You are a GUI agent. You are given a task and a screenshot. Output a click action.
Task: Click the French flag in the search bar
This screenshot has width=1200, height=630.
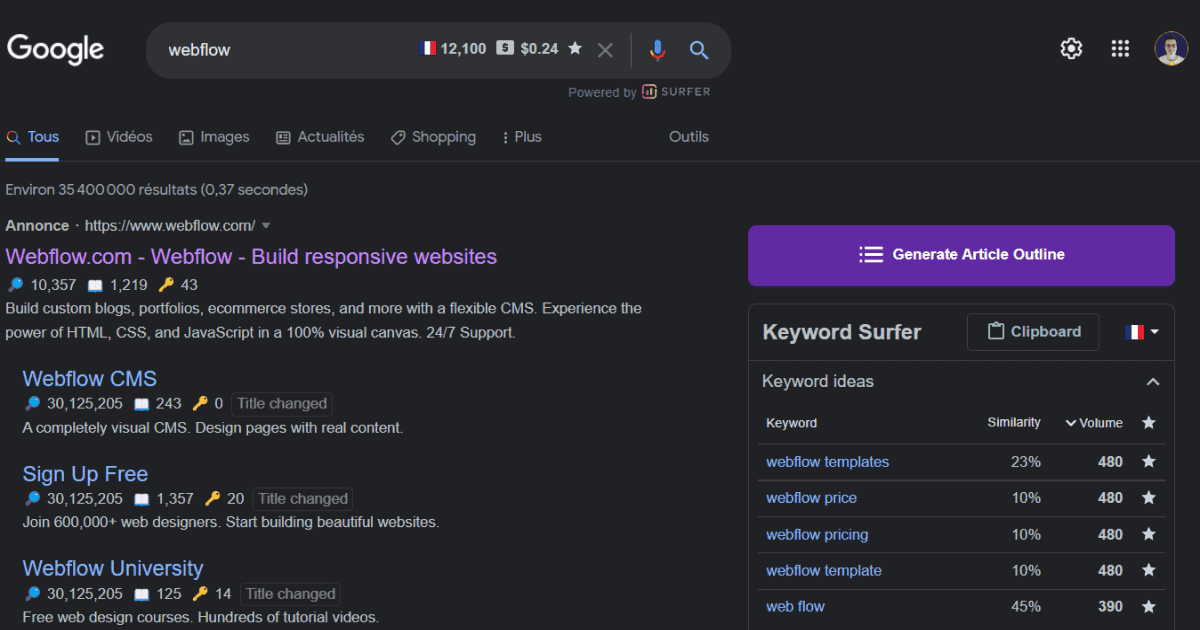click(428, 48)
